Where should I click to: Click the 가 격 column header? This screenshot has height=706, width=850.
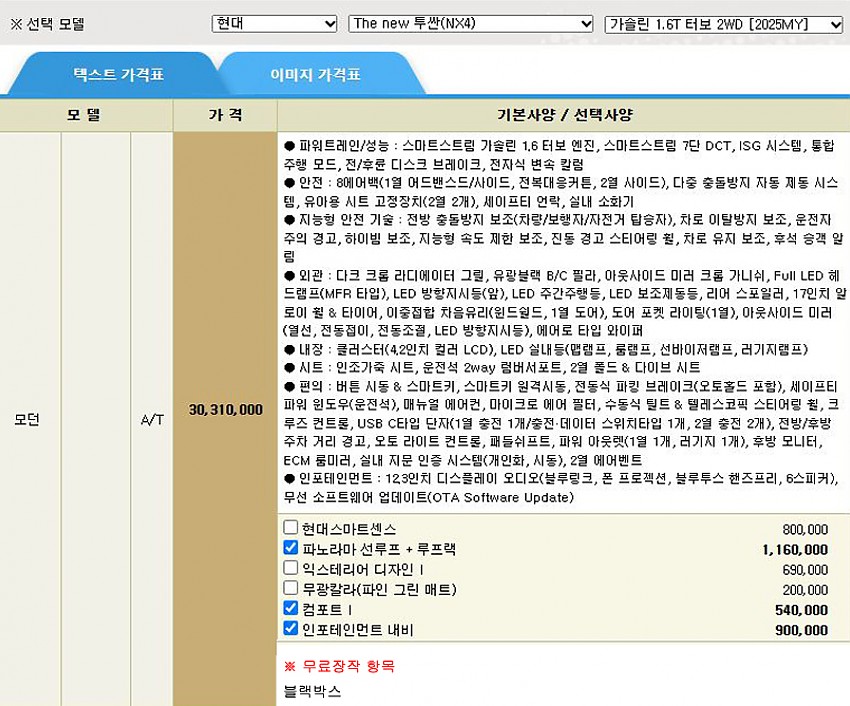224,115
